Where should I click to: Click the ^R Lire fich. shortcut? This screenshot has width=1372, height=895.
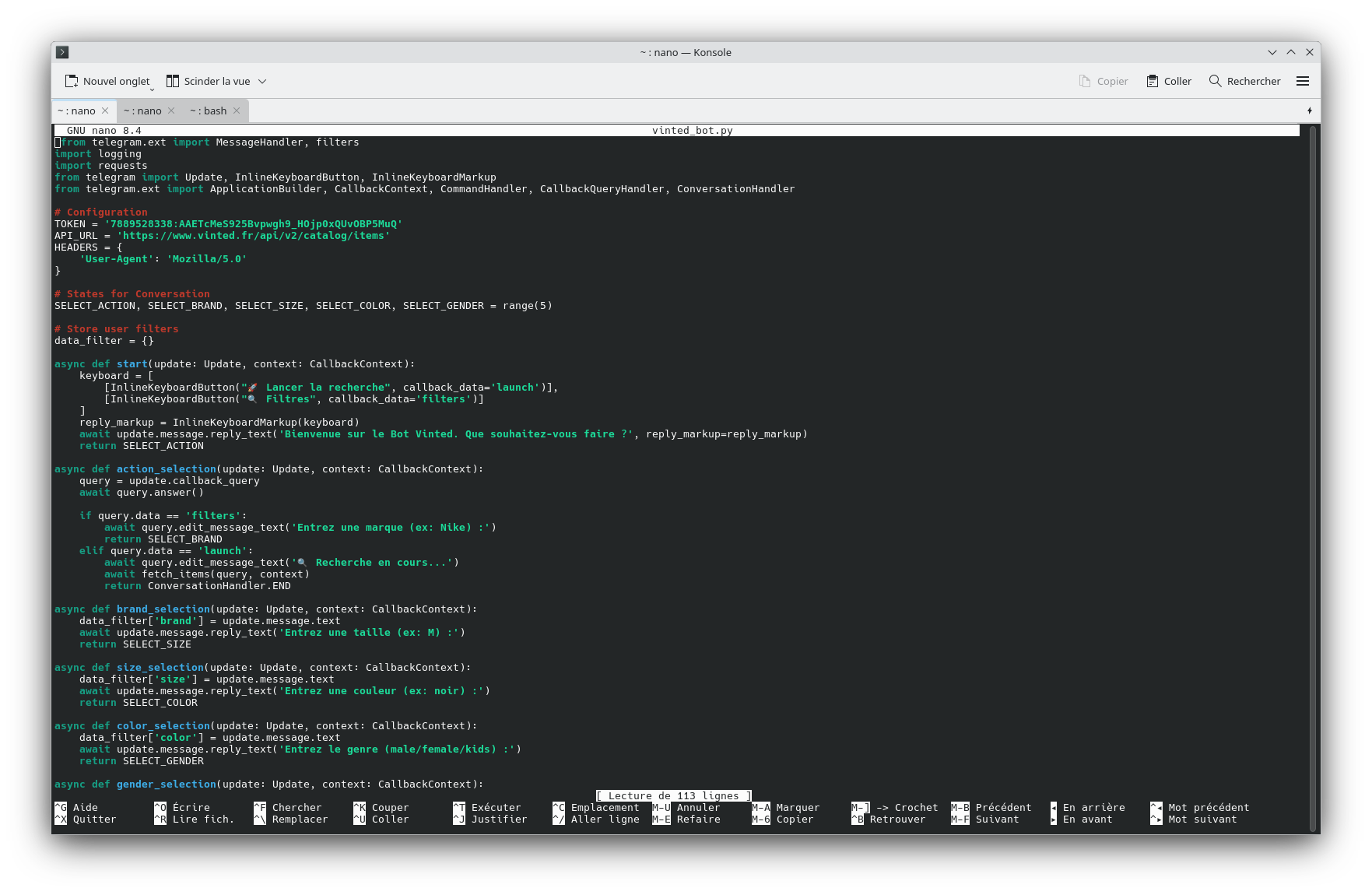(x=195, y=820)
